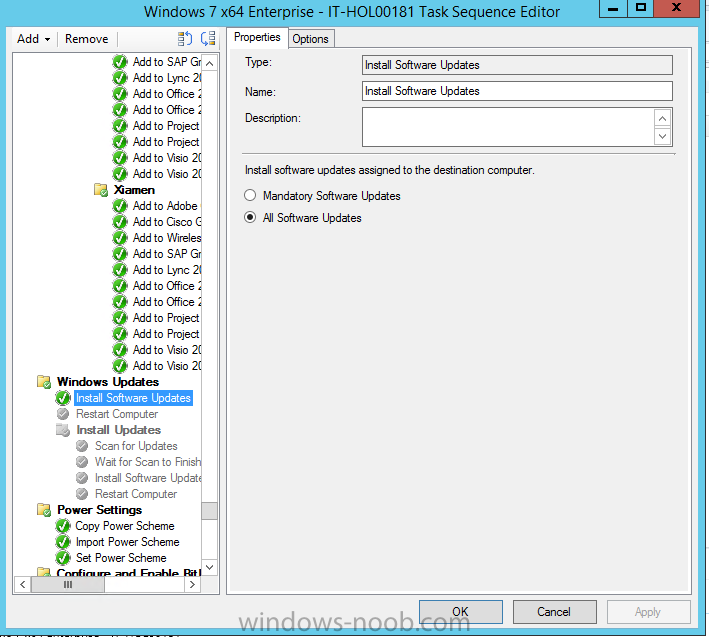The image size is (709, 637).
Task: Click the Name input field
Action: point(516,91)
